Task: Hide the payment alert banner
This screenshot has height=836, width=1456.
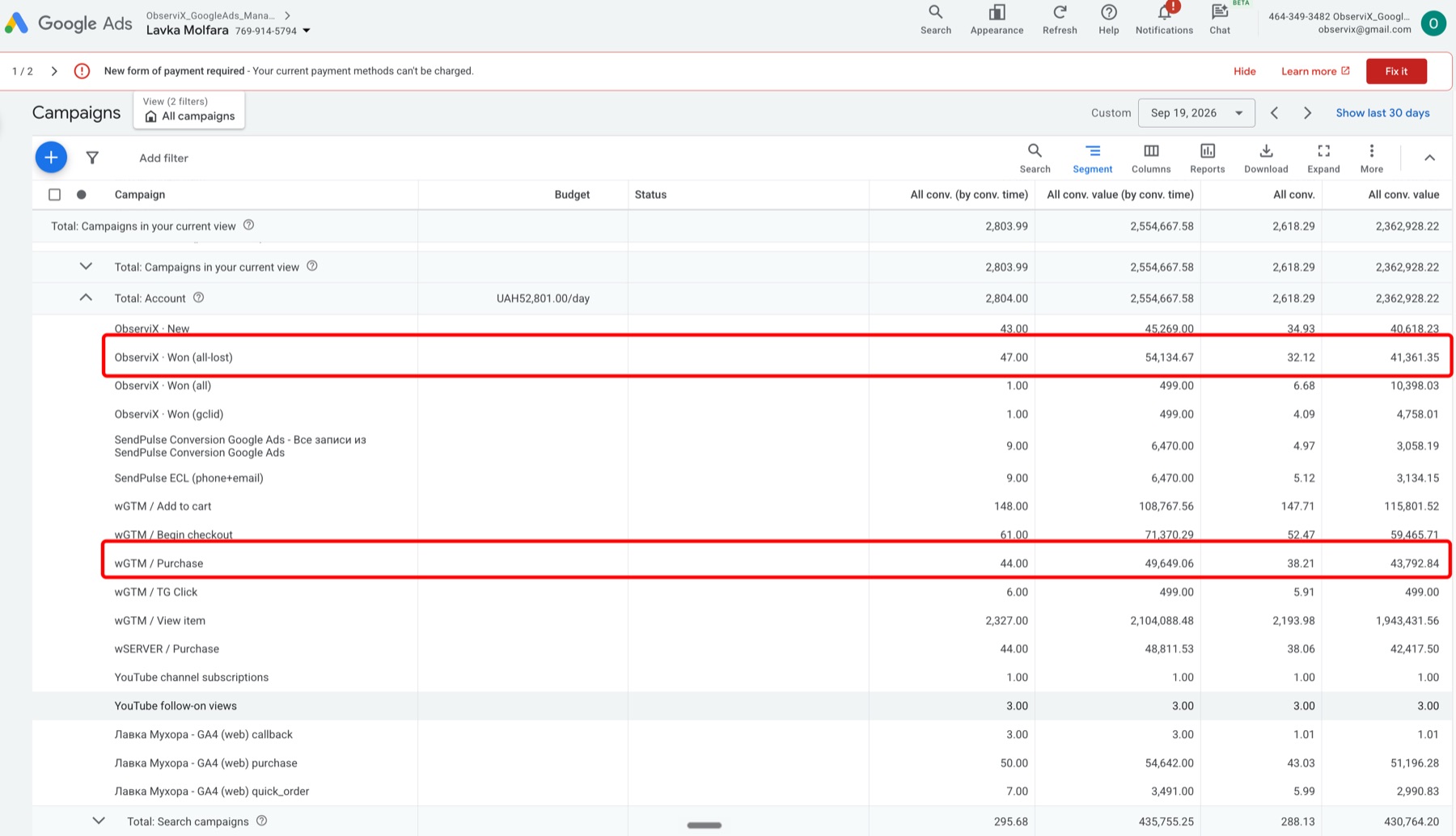Action: [1244, 71]
